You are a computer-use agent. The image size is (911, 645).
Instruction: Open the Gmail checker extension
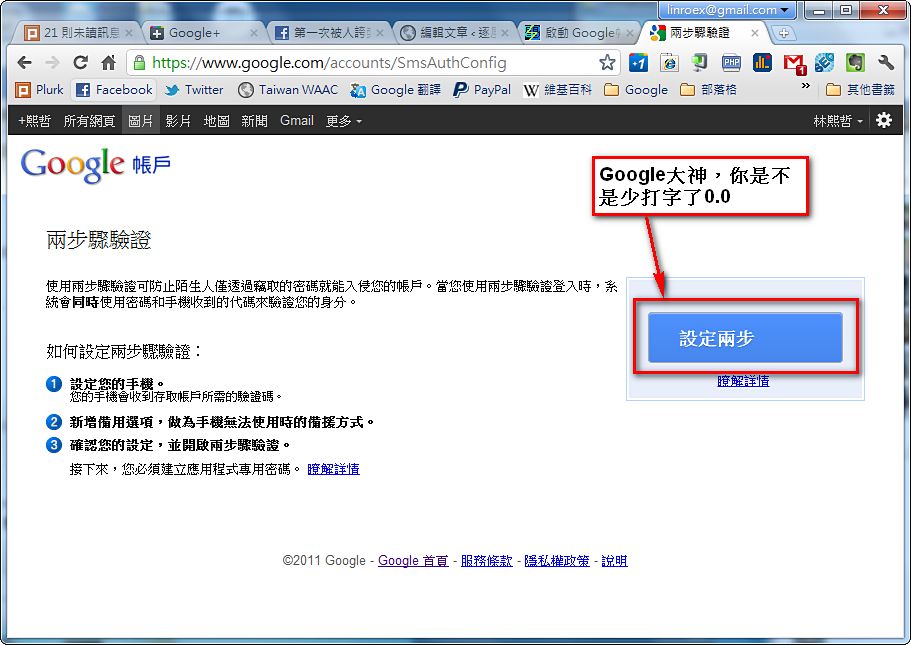click(794, 63)
